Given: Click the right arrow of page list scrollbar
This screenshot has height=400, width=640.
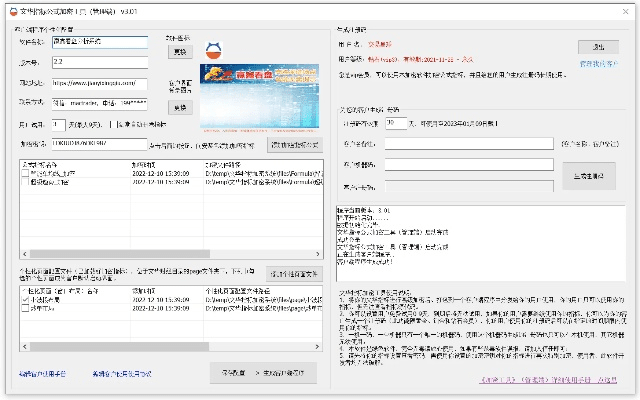Looking at the screenshot, I should 317,347.
